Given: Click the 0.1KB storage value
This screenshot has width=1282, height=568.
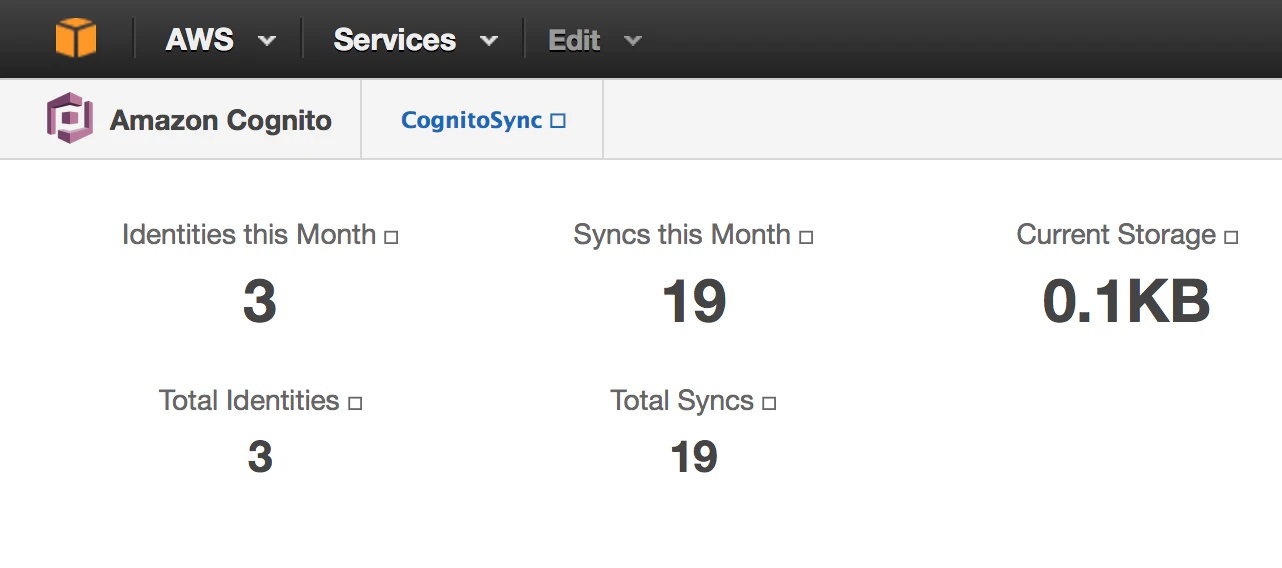Looking at the screenshot, I should tap(1127, 301).
